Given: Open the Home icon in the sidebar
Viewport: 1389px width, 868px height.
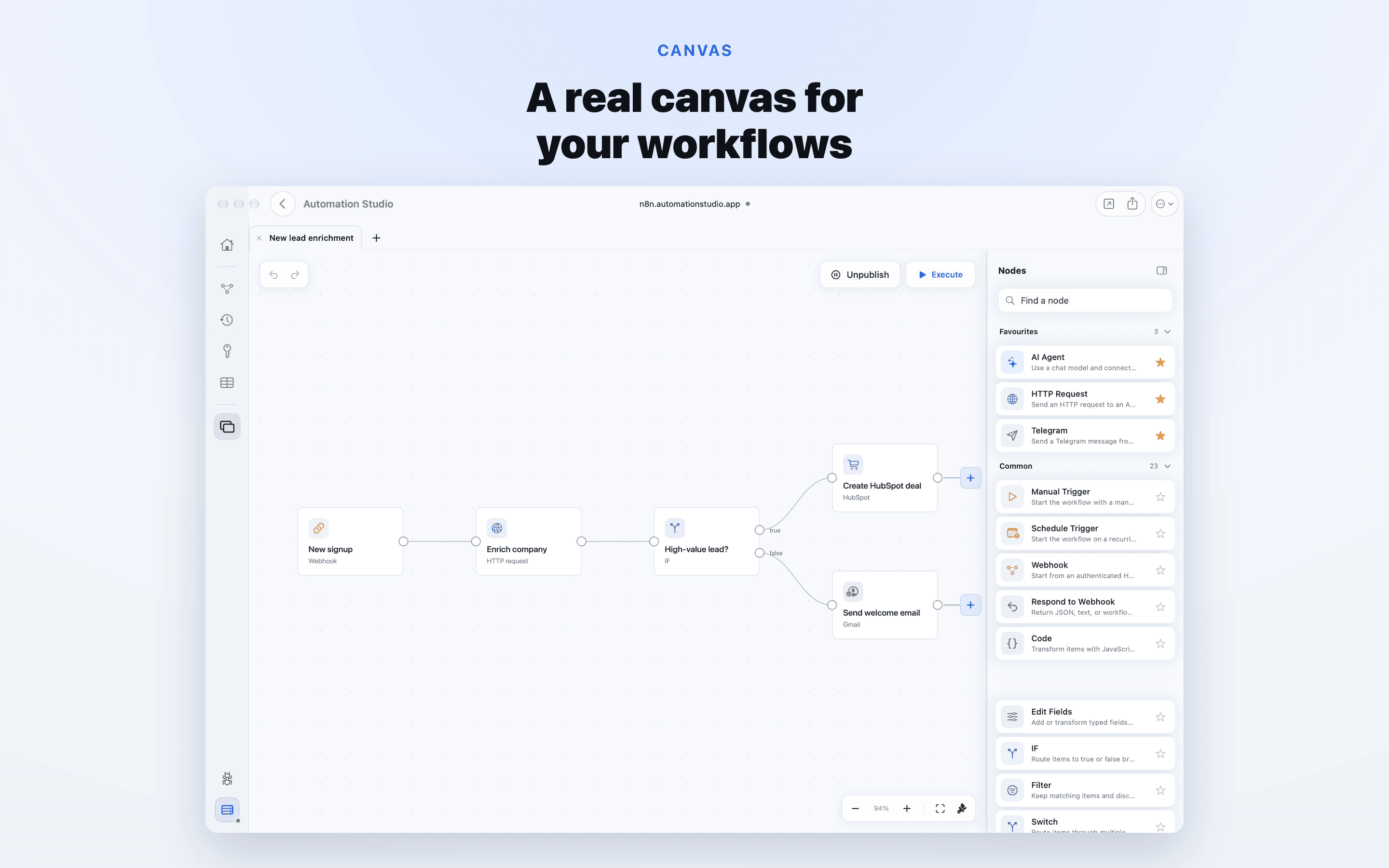Looking at the screenshot, I should pos(227,245).
